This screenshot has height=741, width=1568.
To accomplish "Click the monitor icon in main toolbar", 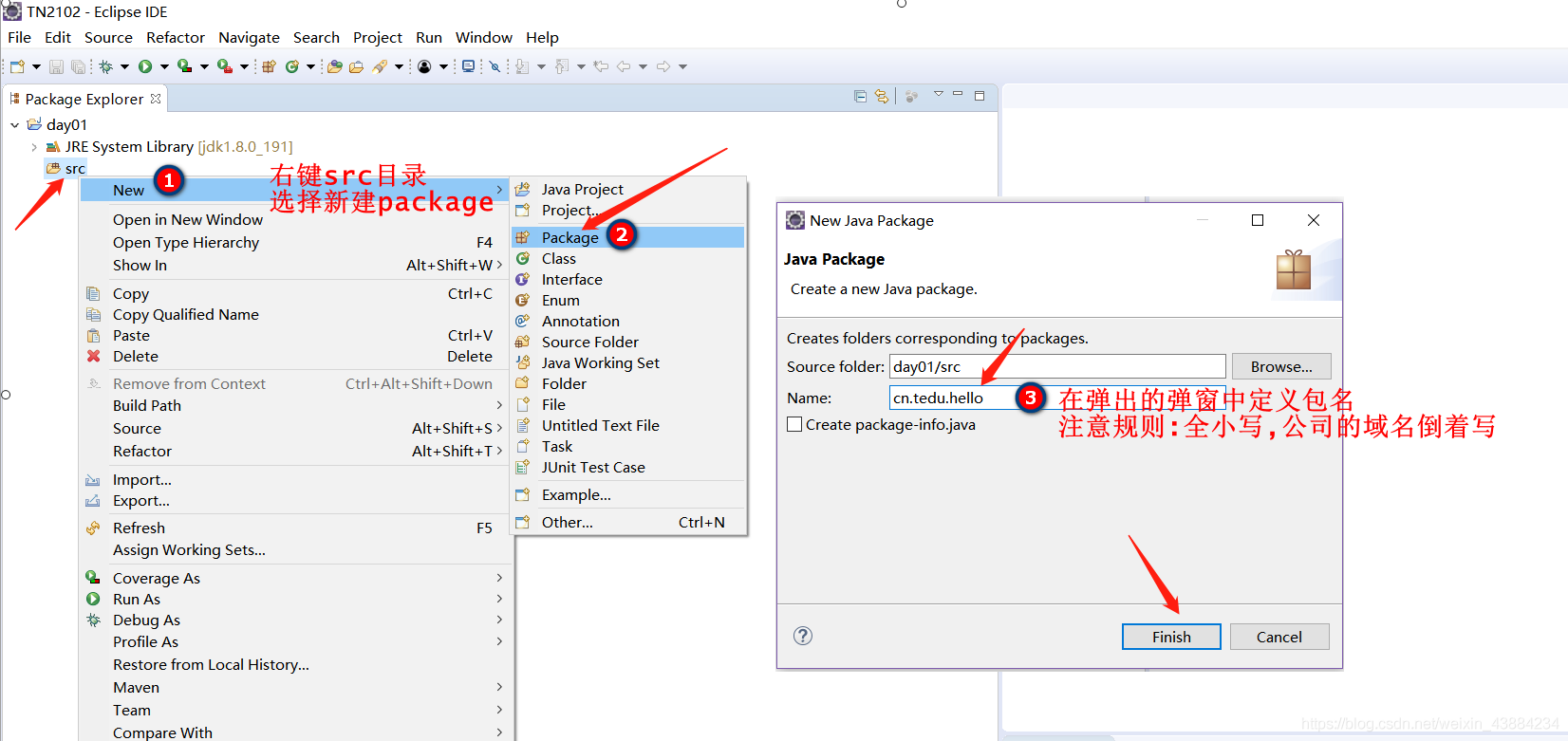I will coord(468,66).
